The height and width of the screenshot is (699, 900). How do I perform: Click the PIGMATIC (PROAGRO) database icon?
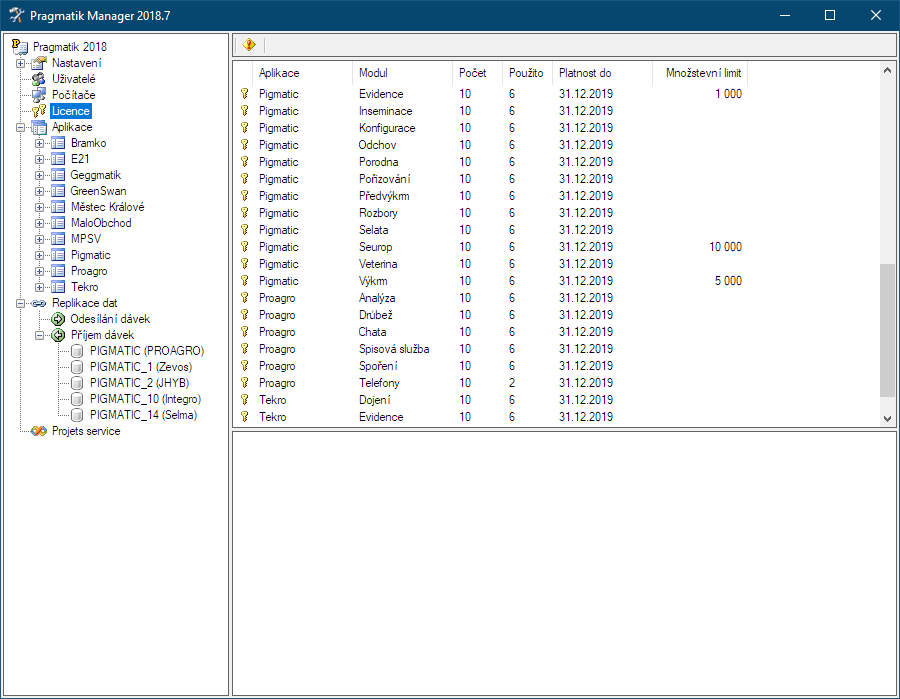77,351
